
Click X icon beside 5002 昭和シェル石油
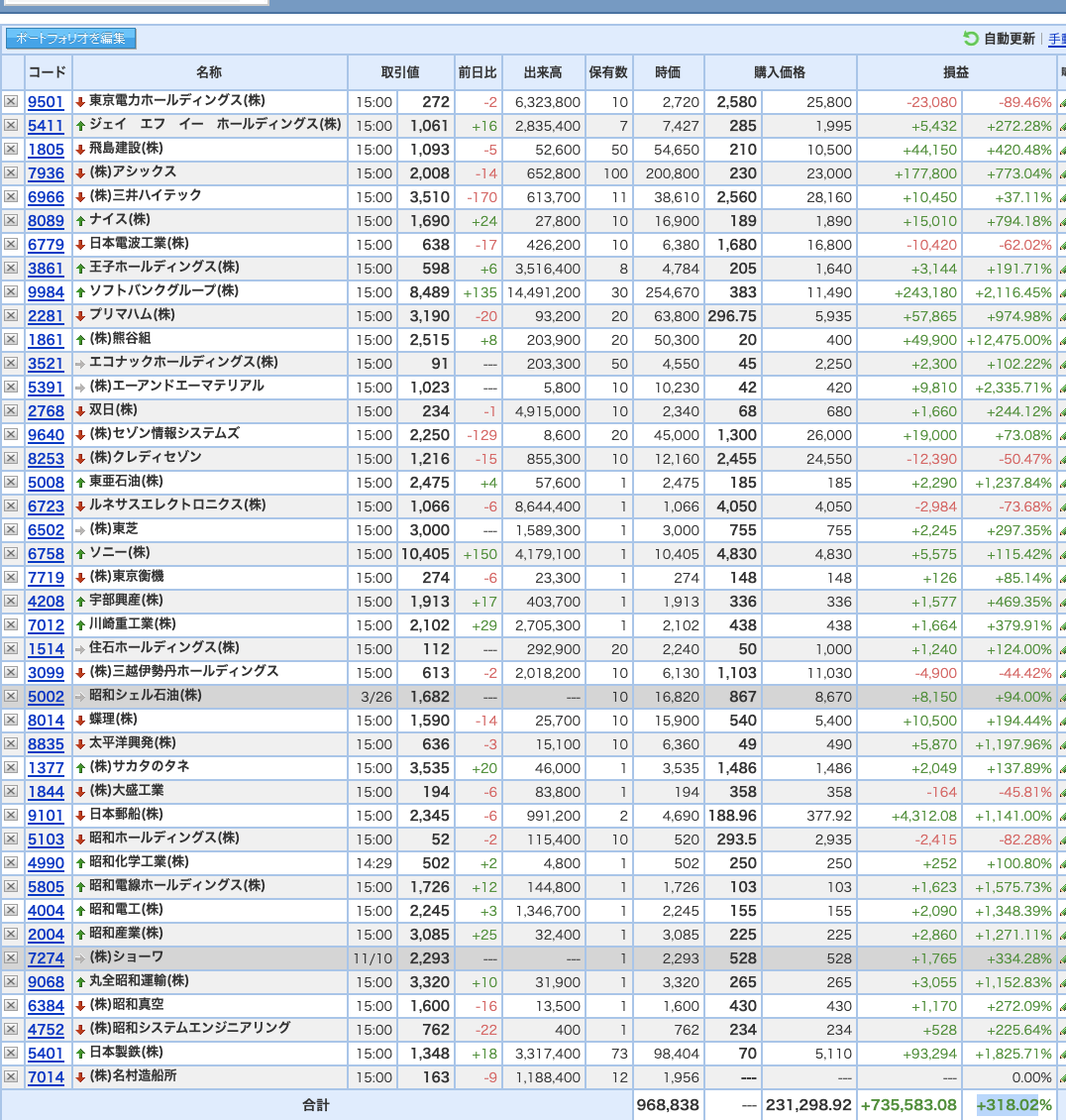coord(11,696)
